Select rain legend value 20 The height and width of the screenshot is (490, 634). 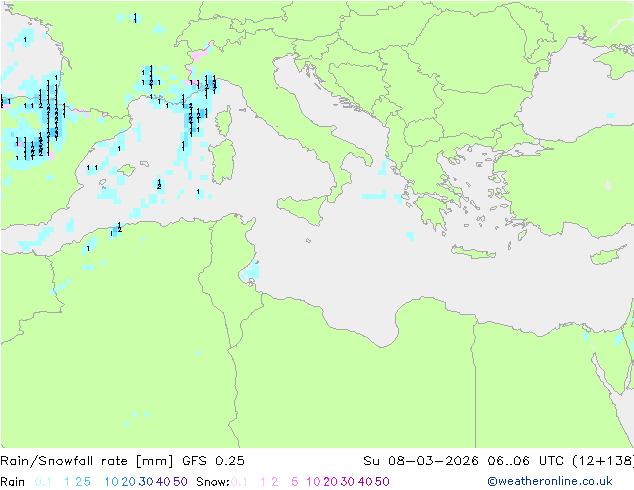coord(128,482)
